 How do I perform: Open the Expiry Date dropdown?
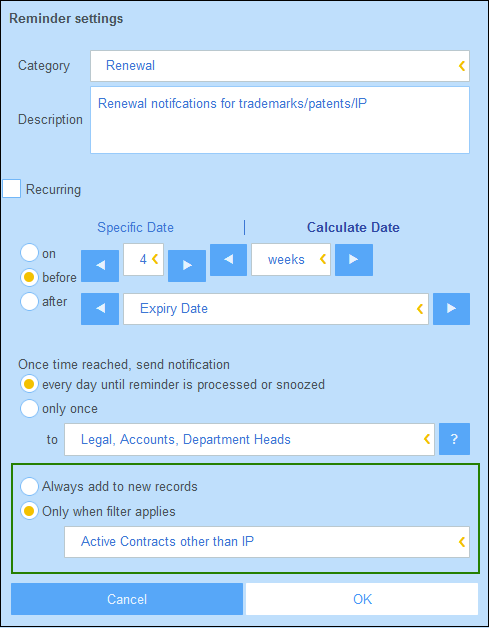(276, 308)
